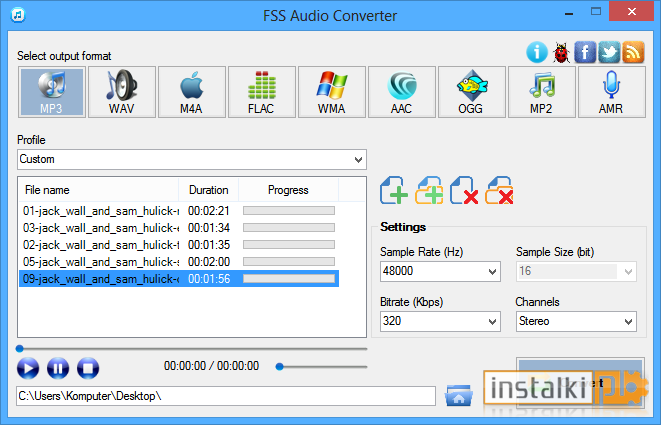The image size is (661, 425).
Task: Open the RSS feed icon
Action: 633,52
